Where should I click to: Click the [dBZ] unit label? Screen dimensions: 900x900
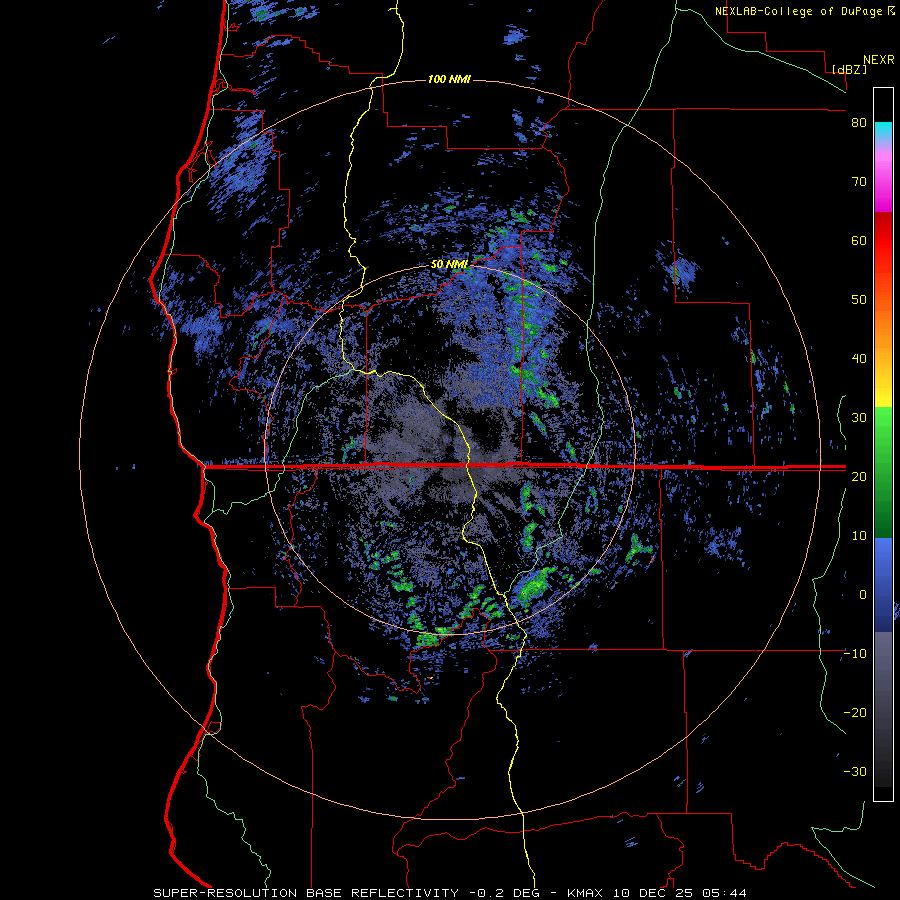click(849, 69)
